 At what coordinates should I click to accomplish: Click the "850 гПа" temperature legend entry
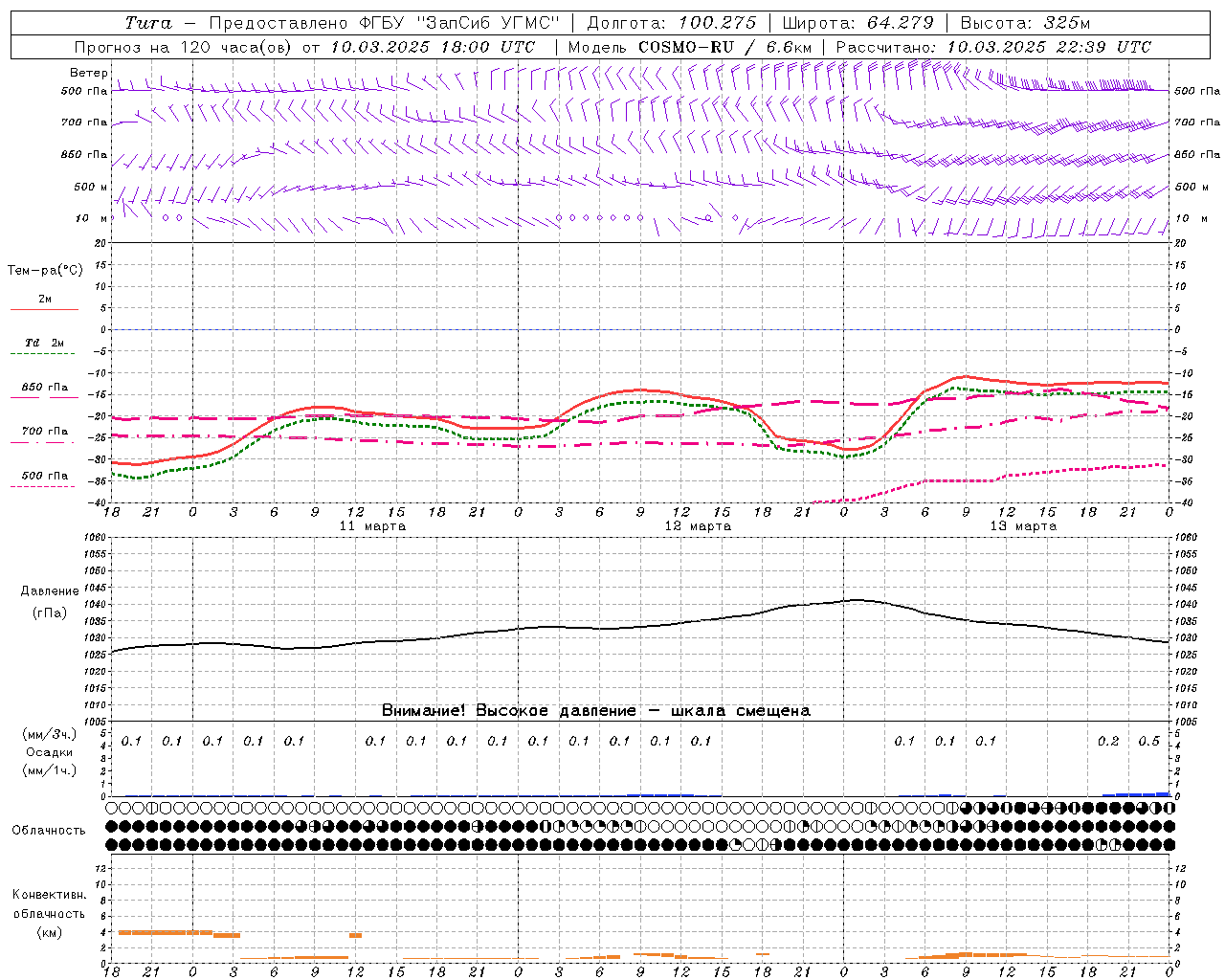pyautogui.click(x=44, y=388)
